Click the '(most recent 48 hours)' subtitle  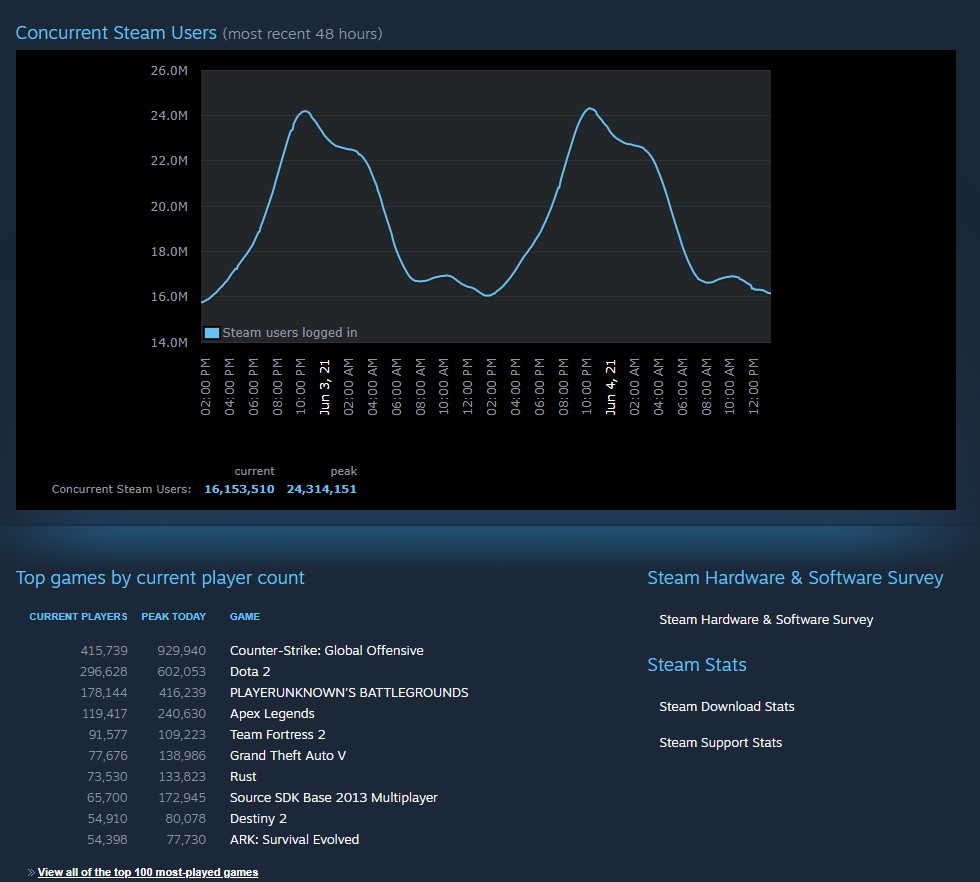coord(302,34)
